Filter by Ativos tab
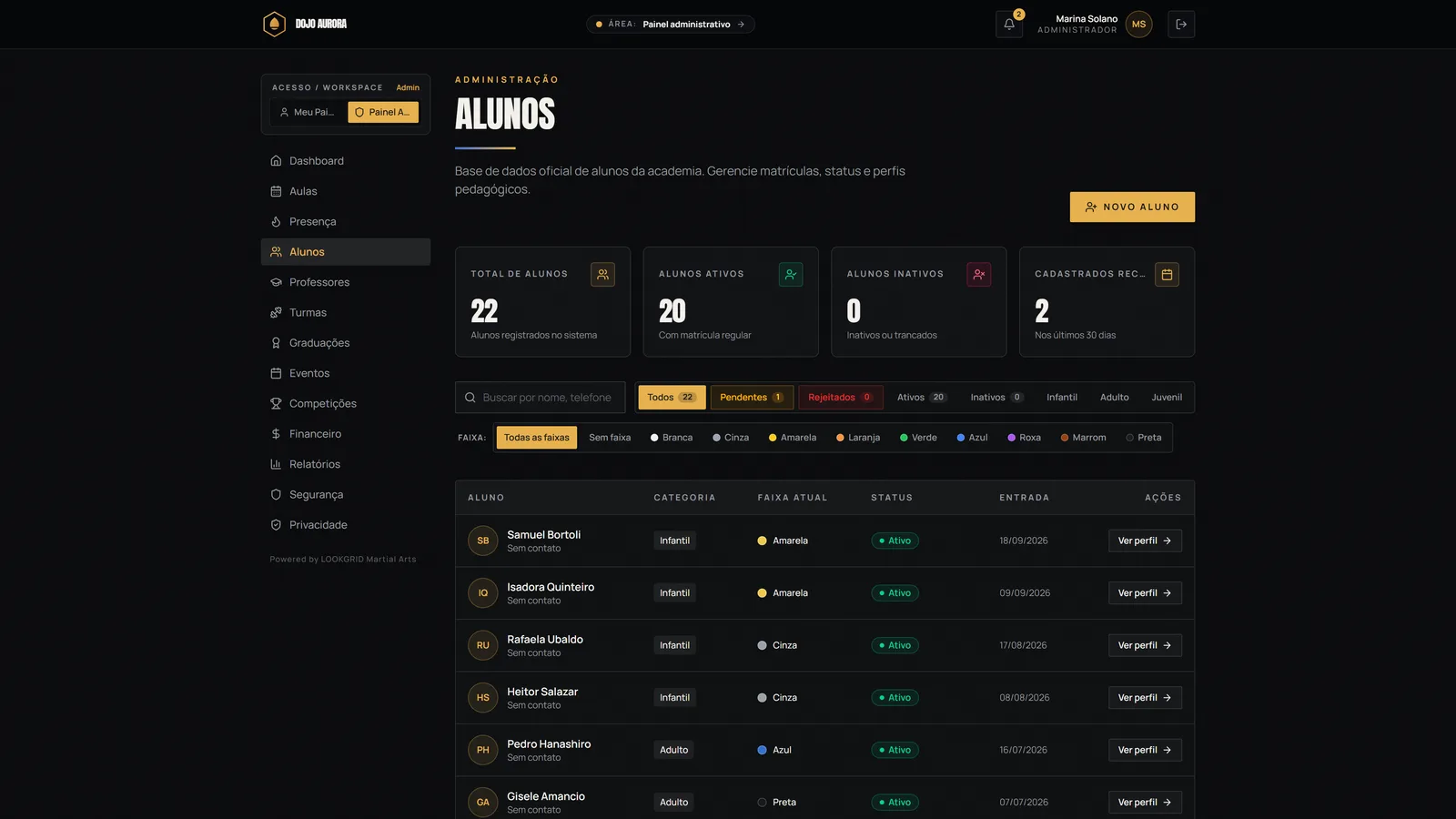1456x819 pixels. pyautogui.click(x=922, y=398)
